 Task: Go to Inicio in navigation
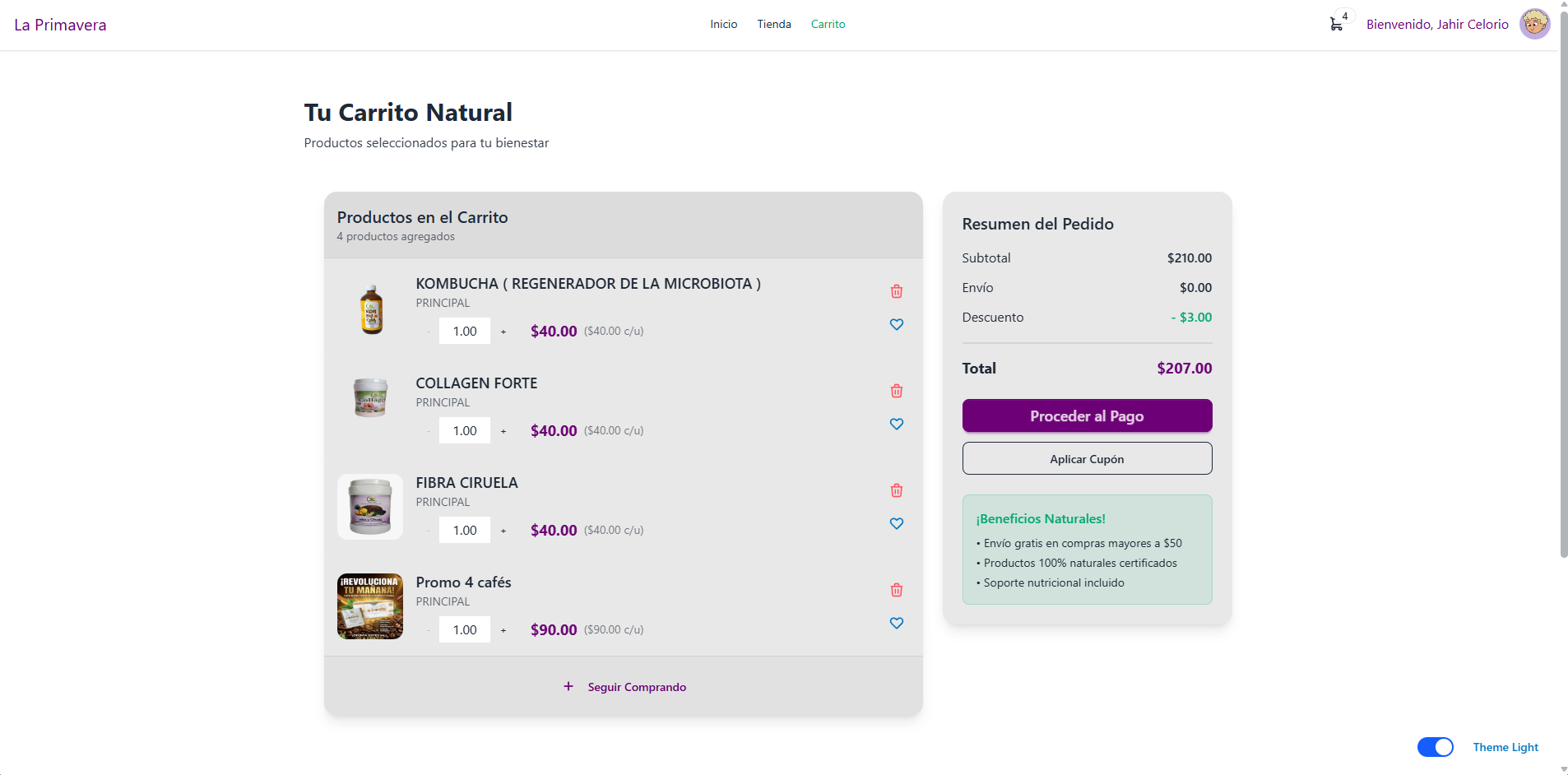pos(723,25)
